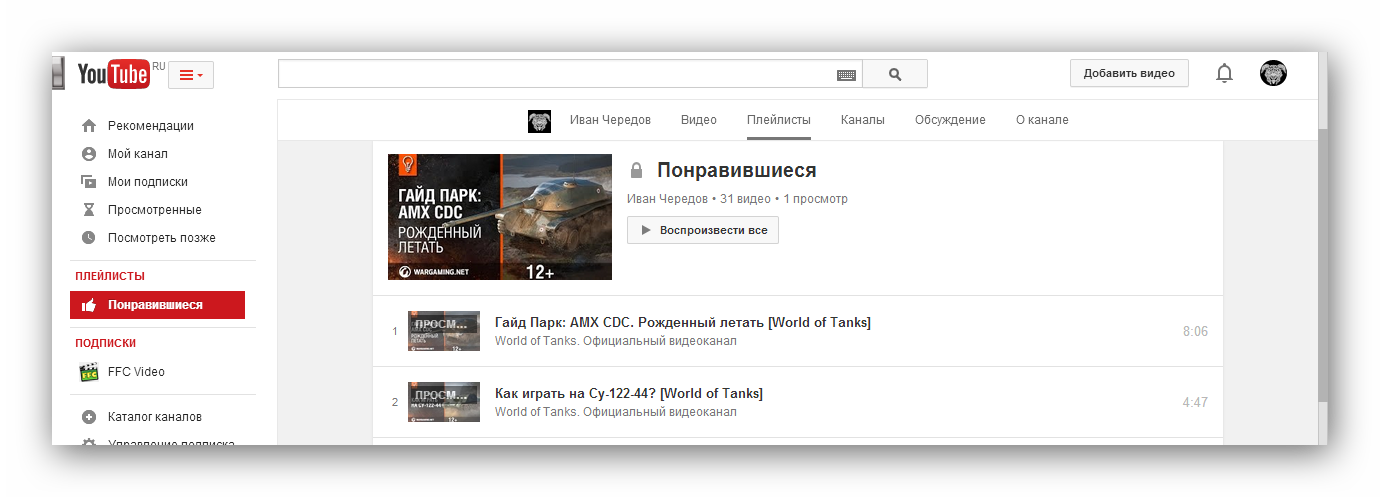This screenshot has width=1380, height=497.
Task: Open Мои подписки
Action: coord(148,182)
